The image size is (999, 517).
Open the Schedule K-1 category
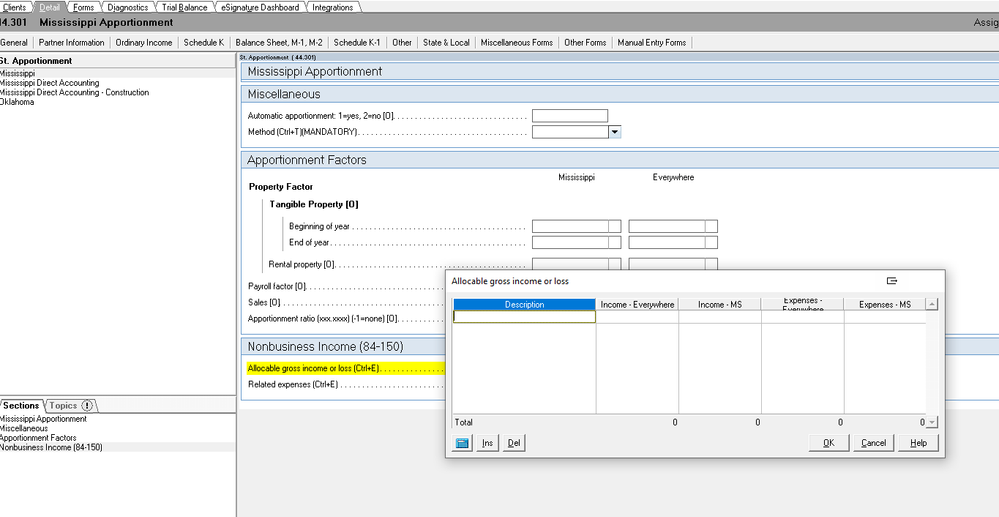(x=357, y=43)
